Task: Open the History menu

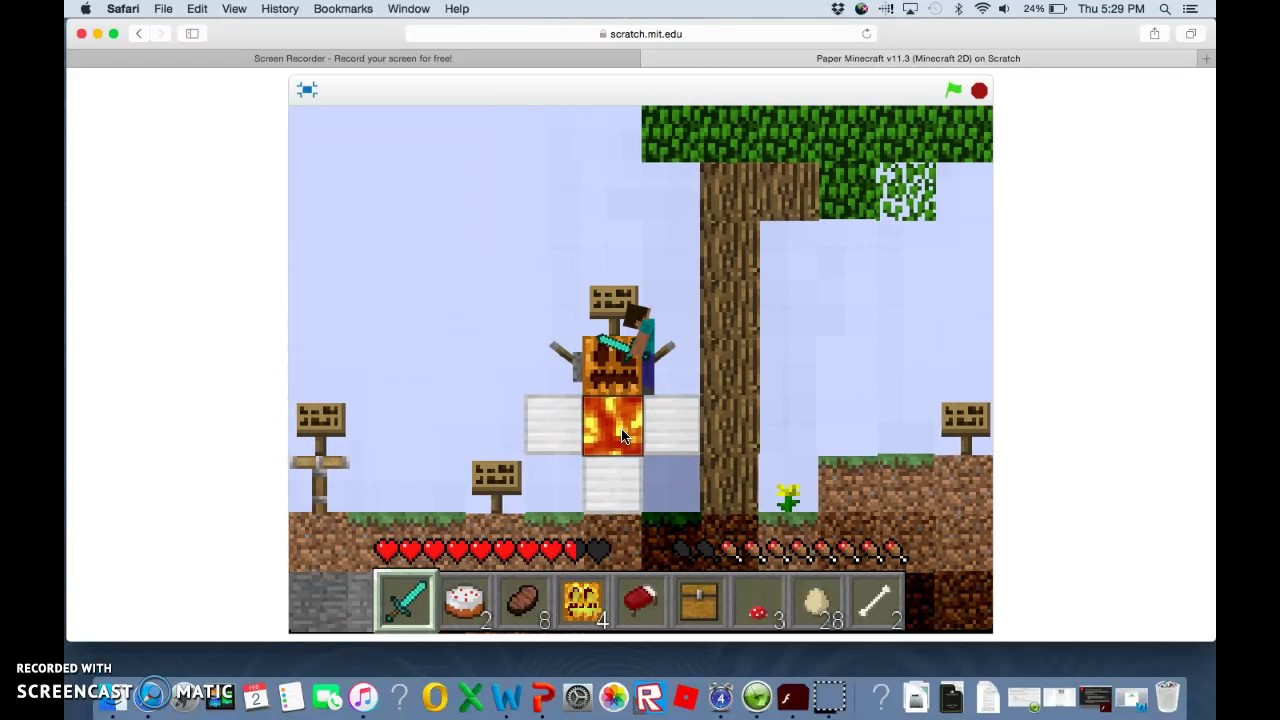Action: 280,9
